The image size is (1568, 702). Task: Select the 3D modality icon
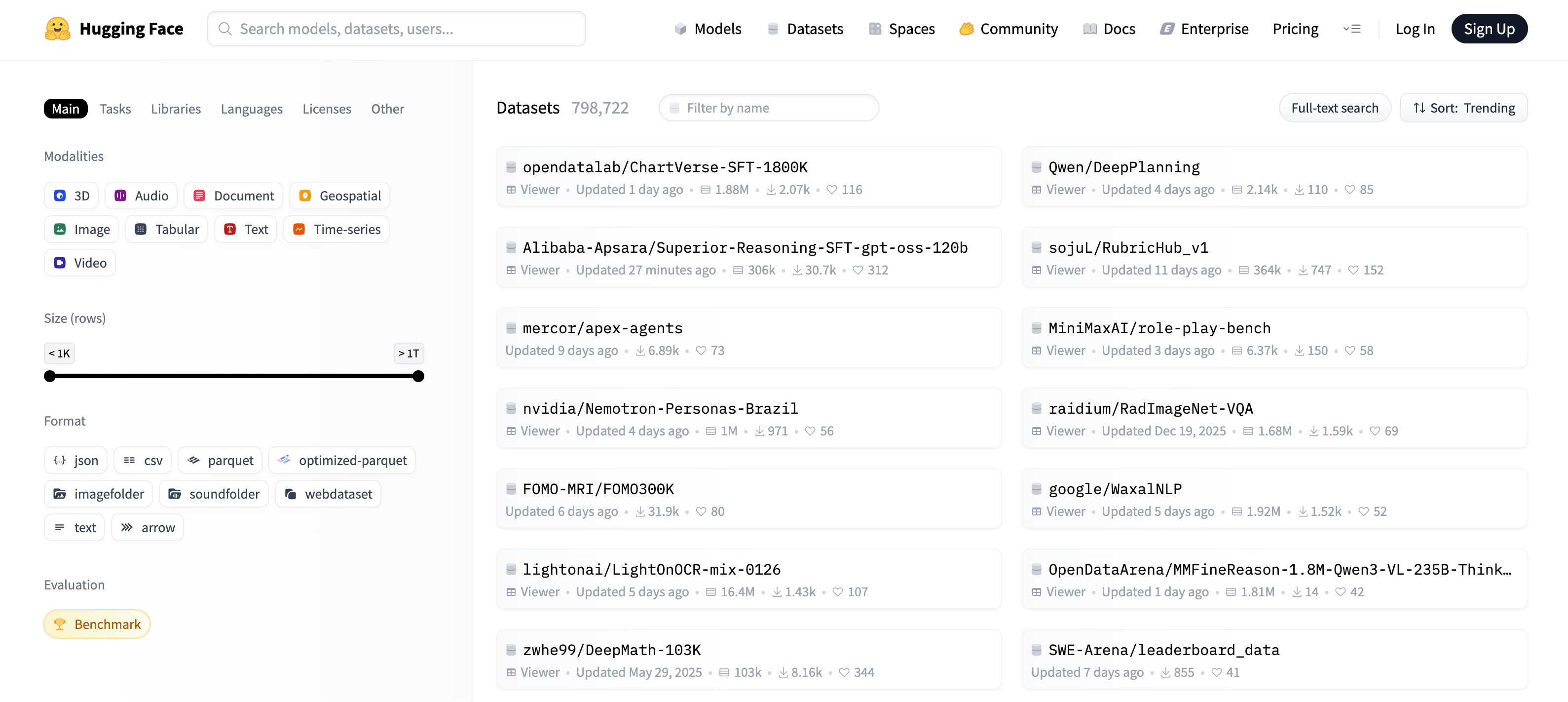[x=60, y=195]
